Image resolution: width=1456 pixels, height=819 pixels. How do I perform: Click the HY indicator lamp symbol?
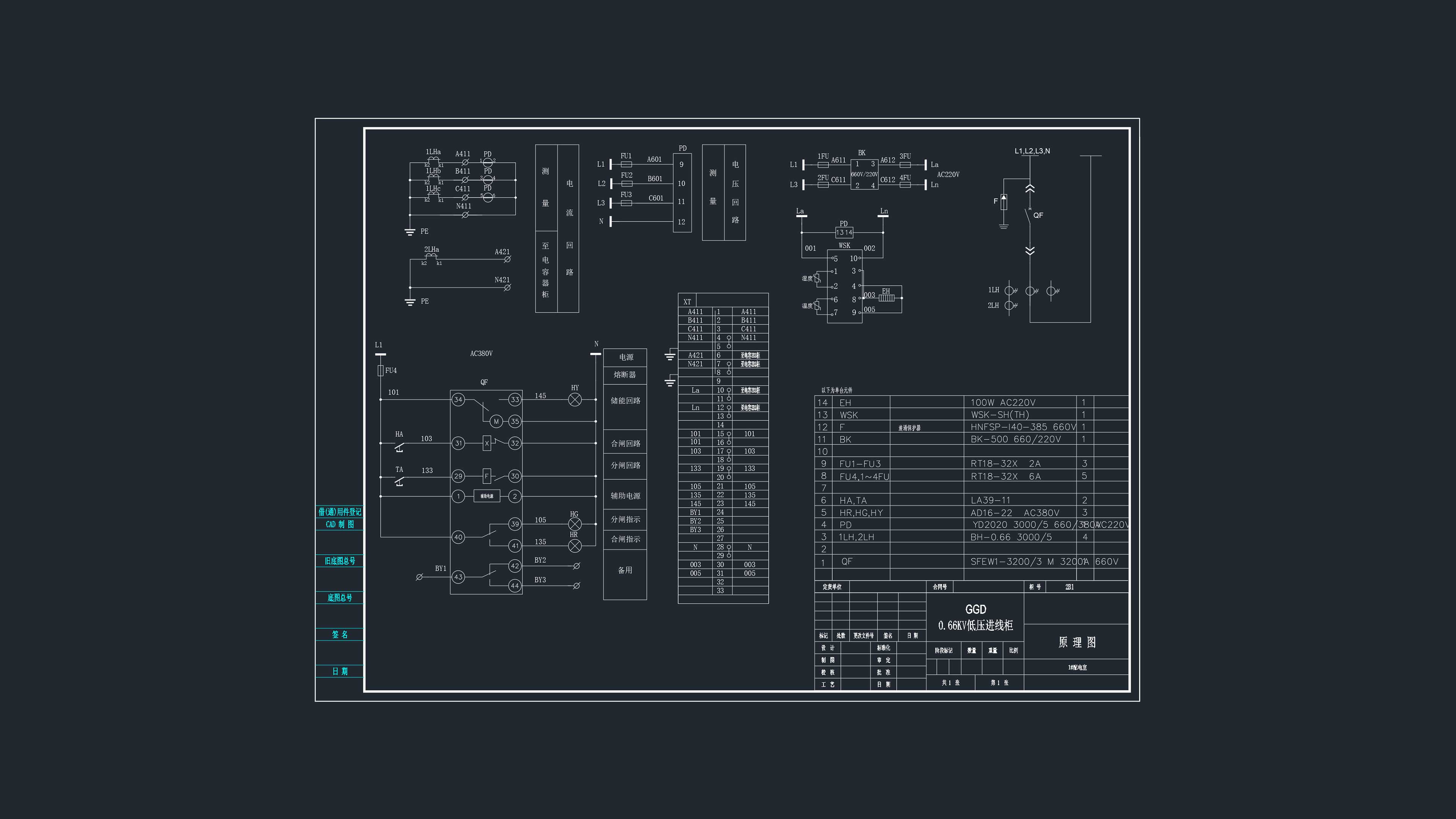coord(574,400)
